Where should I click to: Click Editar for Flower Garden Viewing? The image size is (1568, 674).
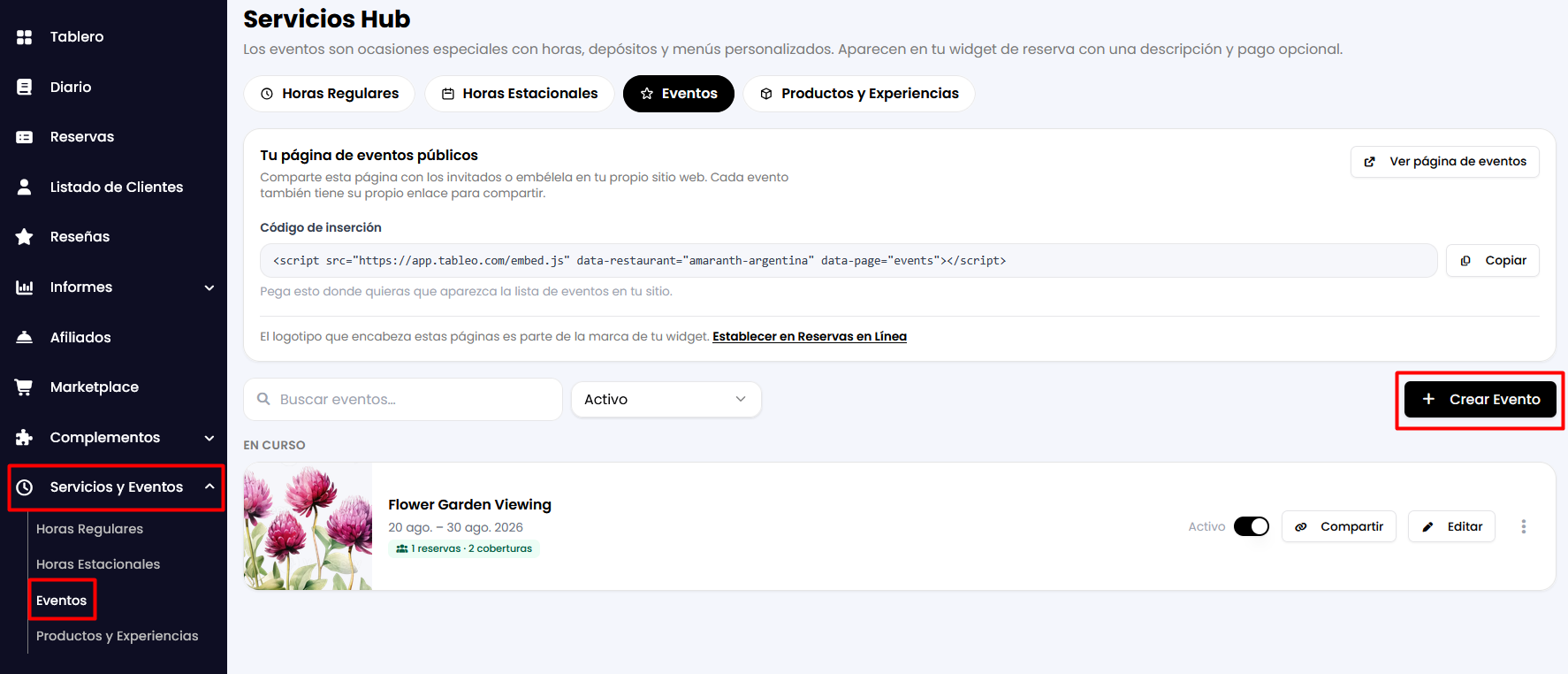tap(1451, 527)
